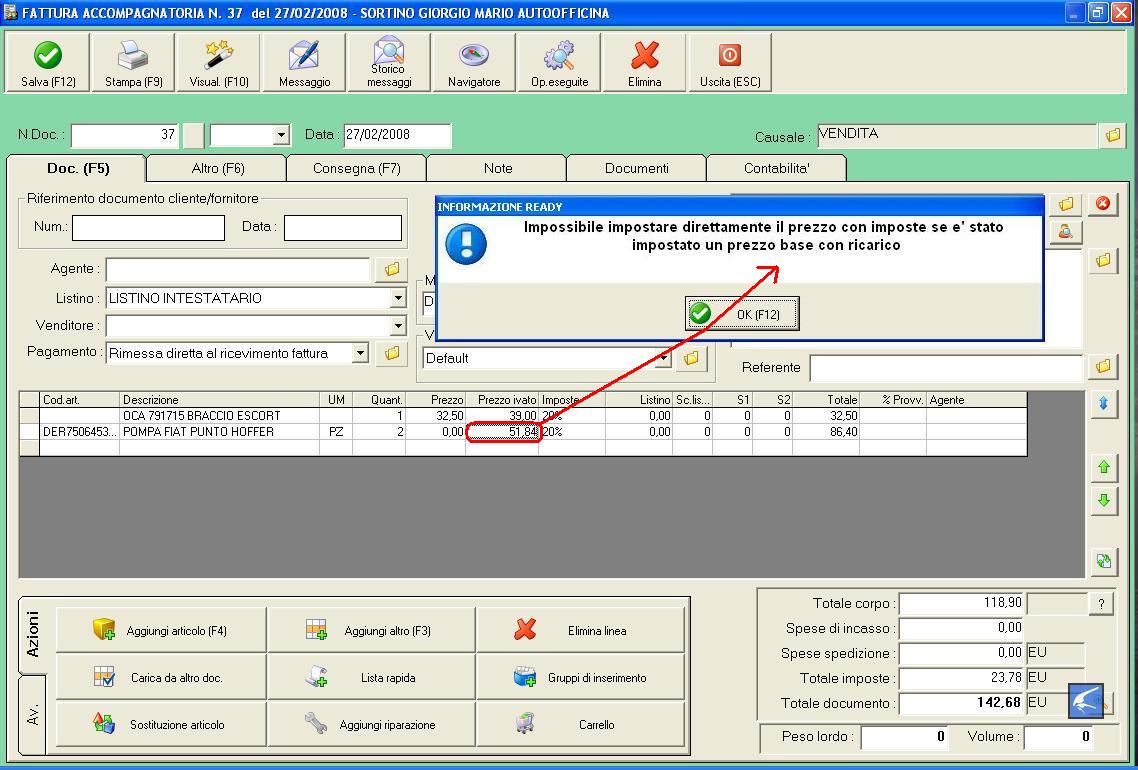Open the Agente lookup folder icon
1138x770 pixels.
[x=392, y=269]
